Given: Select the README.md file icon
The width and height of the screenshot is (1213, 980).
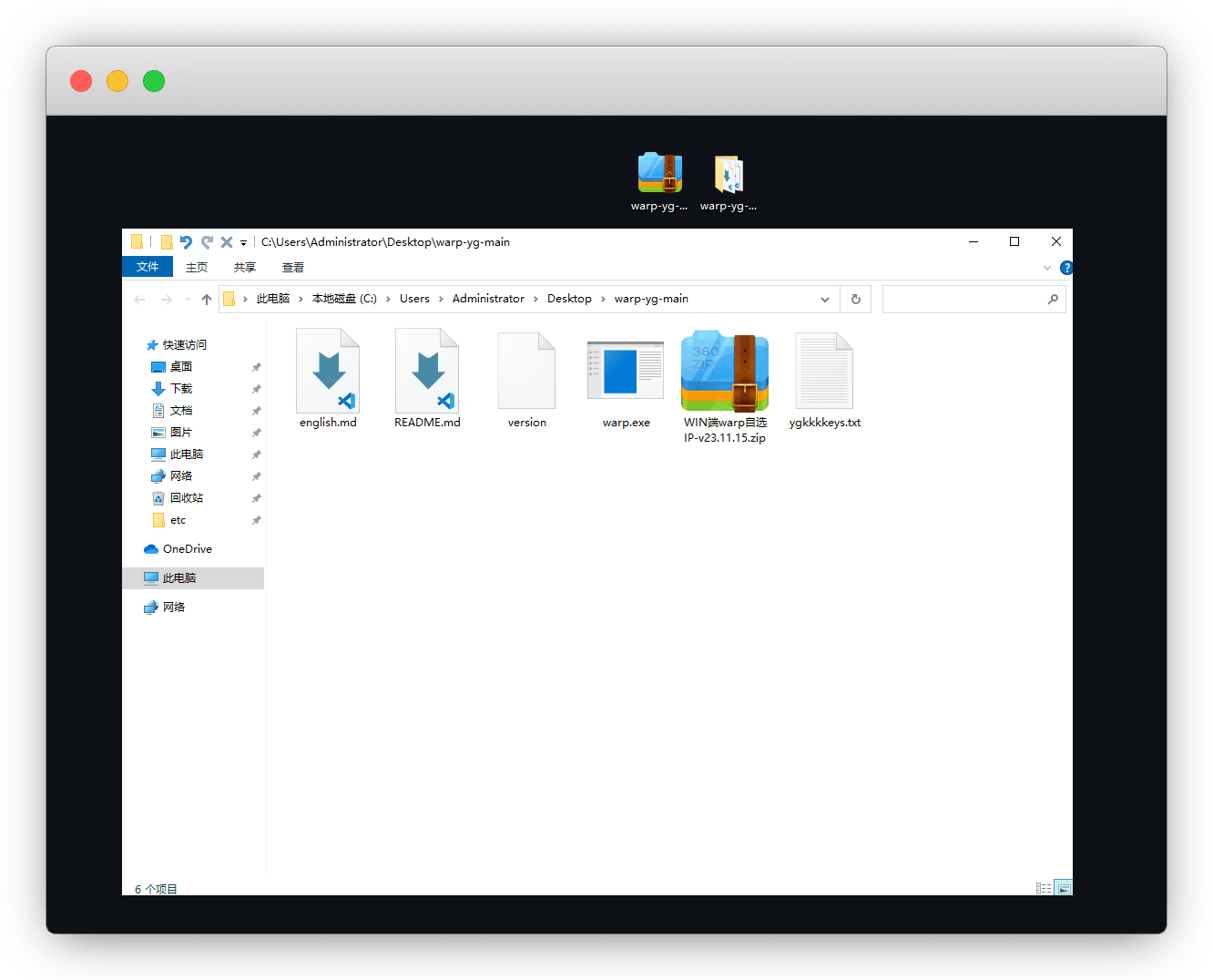Looking at the screenshot, I should point(427,371).
